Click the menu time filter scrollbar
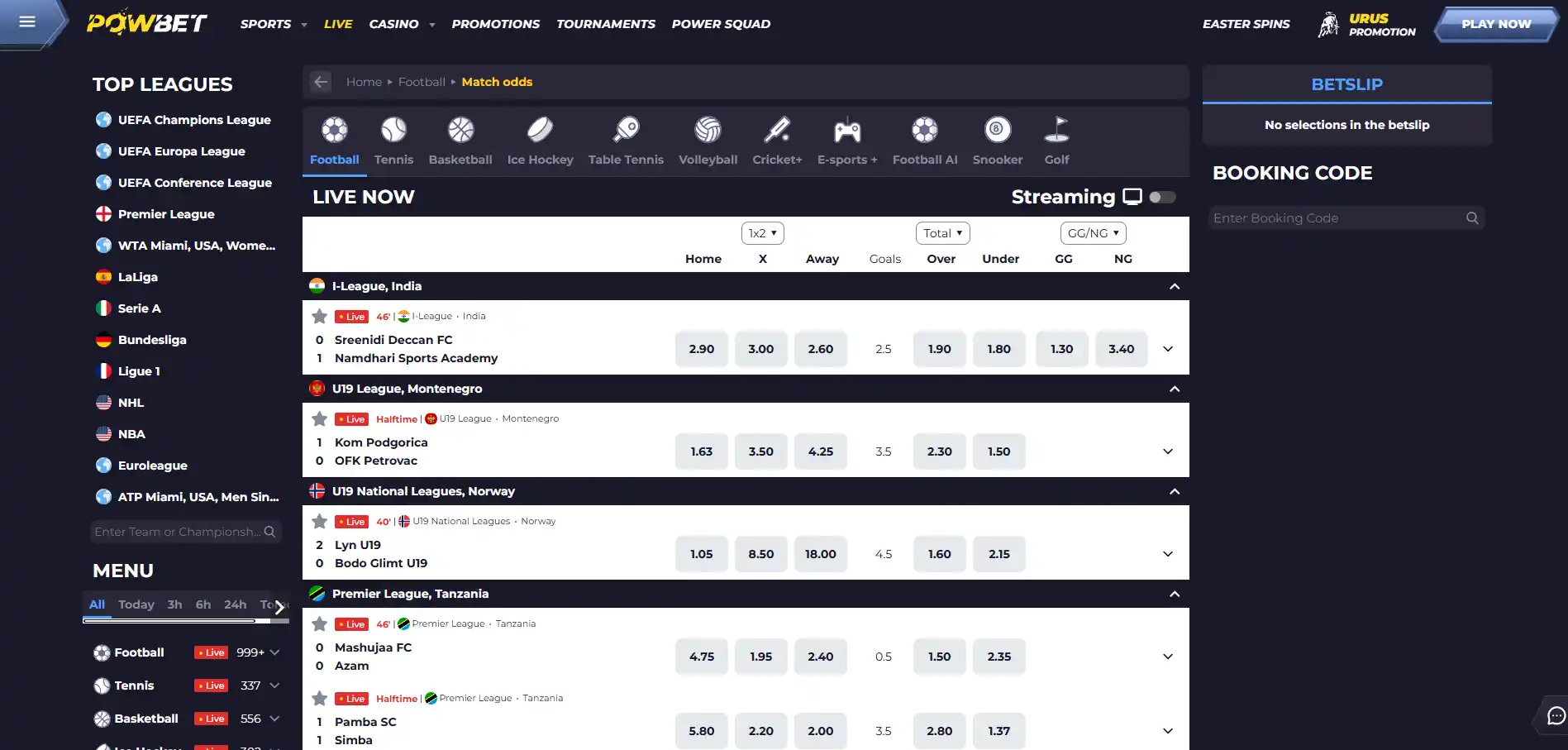Image resolution: width=1568 pixels, height=750 pixels. click(x=175, y=620)
